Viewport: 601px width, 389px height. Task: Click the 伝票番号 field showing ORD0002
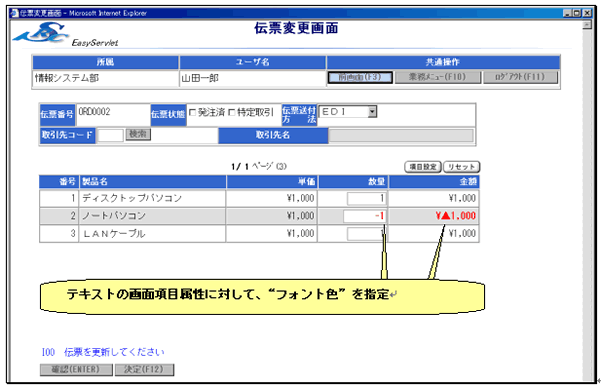pos(113,114)
